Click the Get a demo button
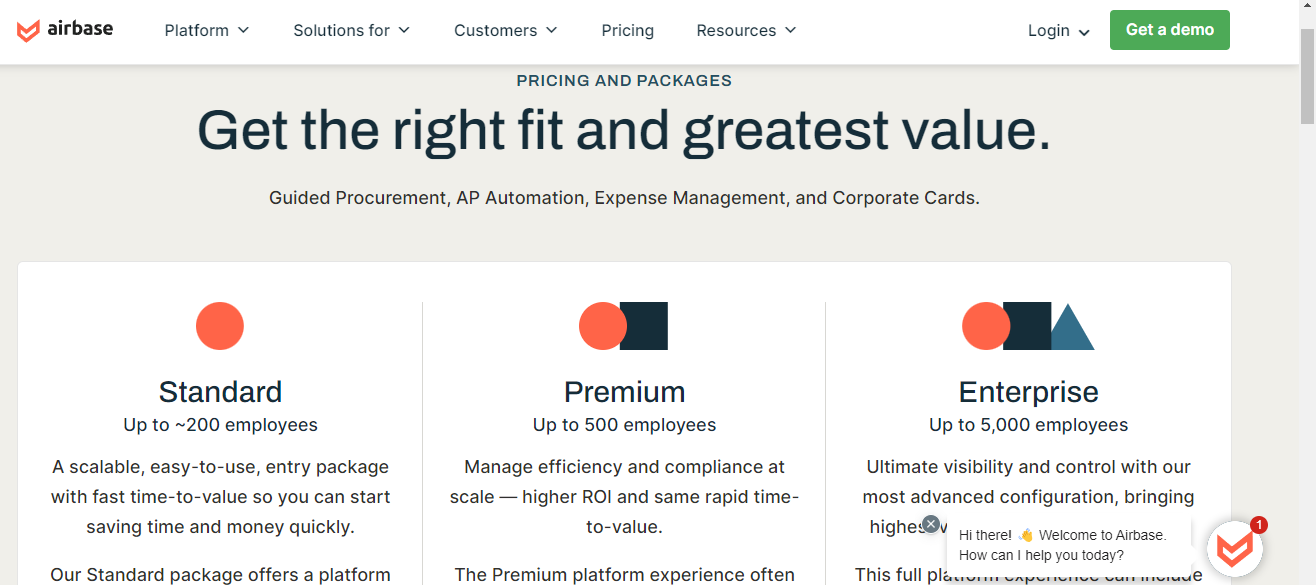1316x585 pixels. (x=1169, y=30)
